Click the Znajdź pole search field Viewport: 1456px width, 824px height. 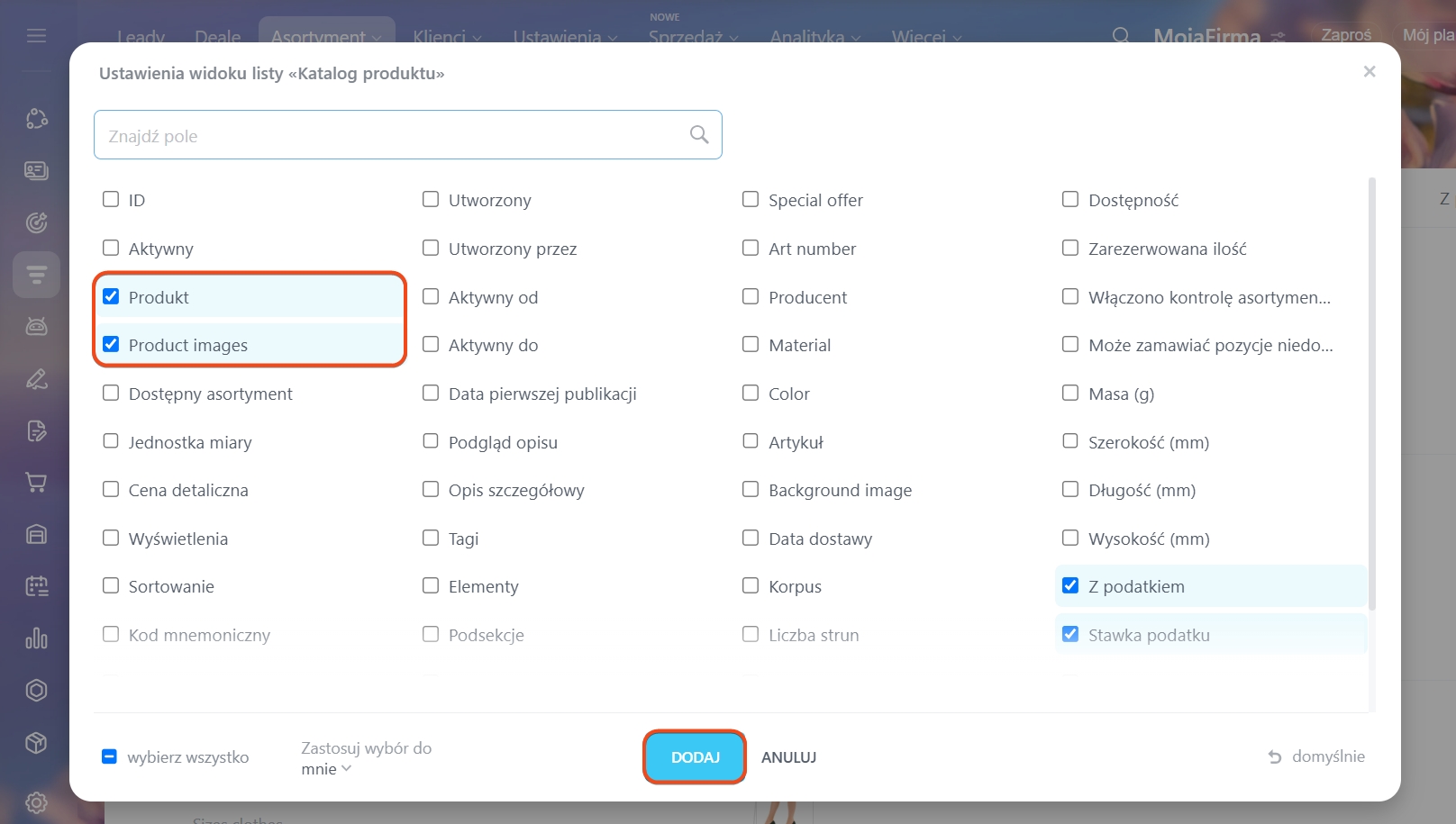coord(393,135)
